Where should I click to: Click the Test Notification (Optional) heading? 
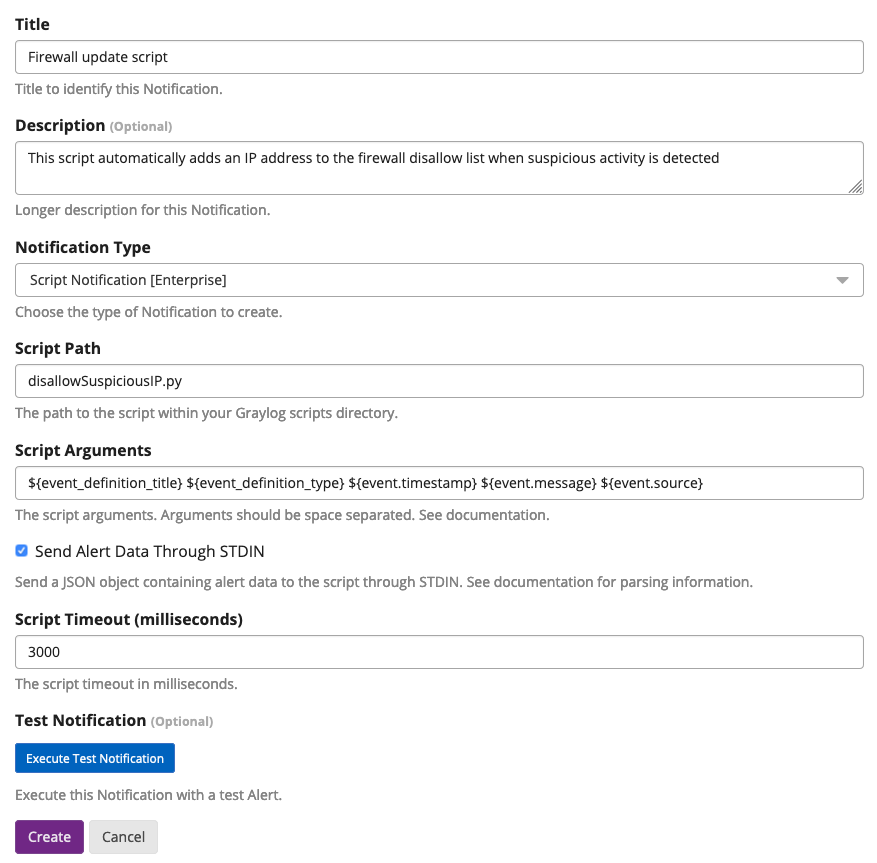[x=113, y=720]
